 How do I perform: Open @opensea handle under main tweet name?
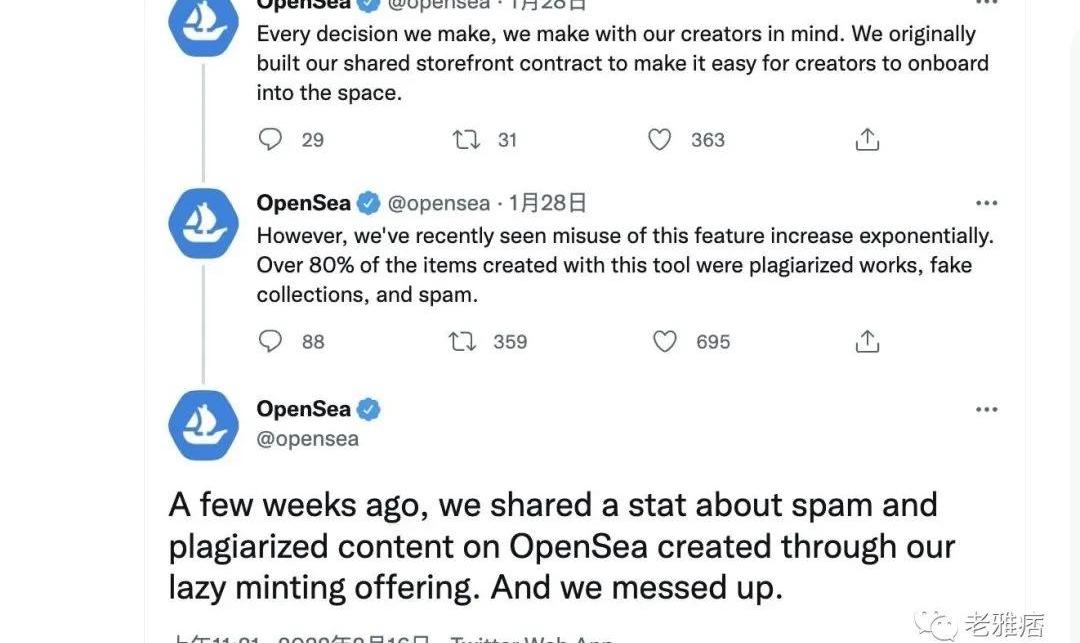[307, 439]
